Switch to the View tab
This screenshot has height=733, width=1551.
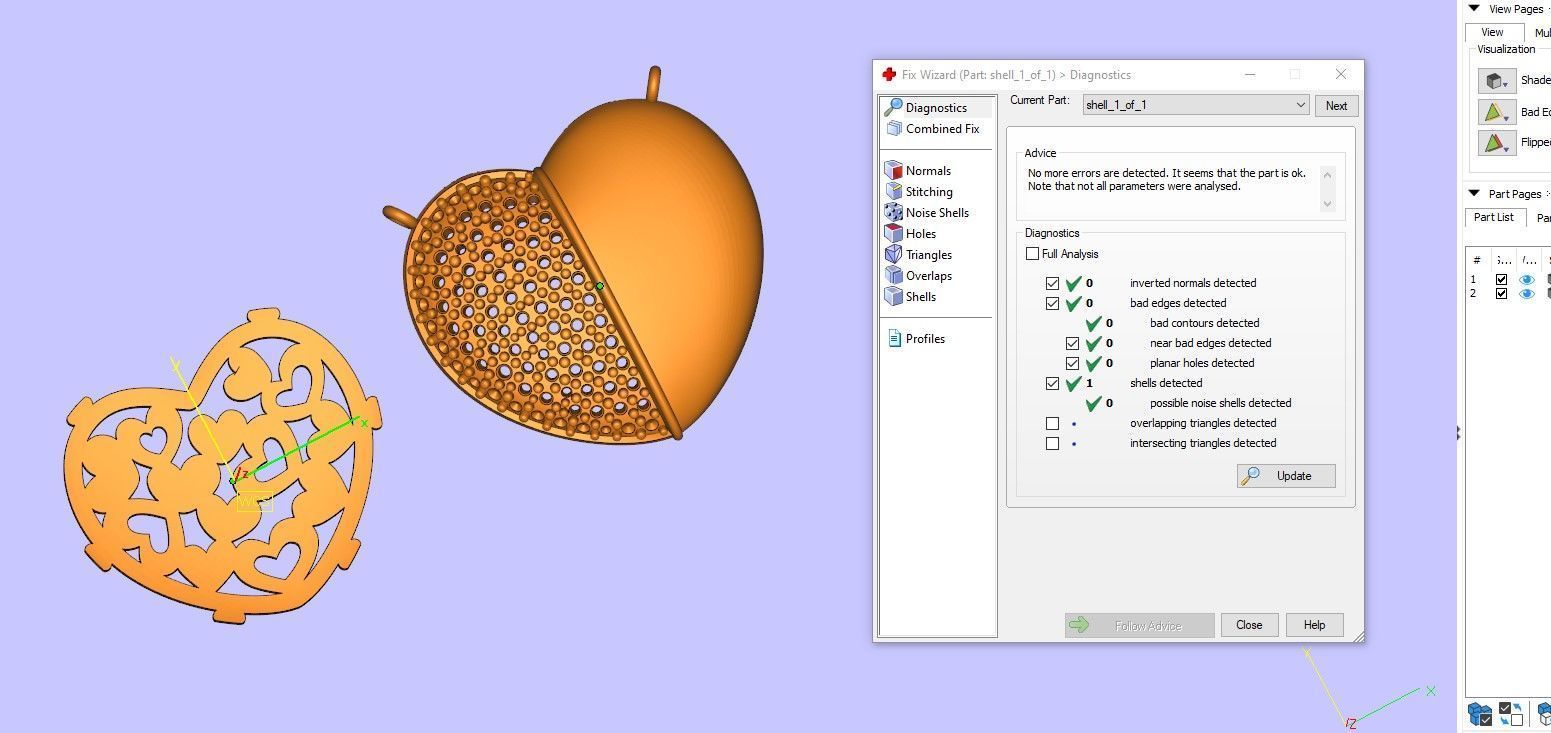pyautogui.click(x=1492, y=32)
